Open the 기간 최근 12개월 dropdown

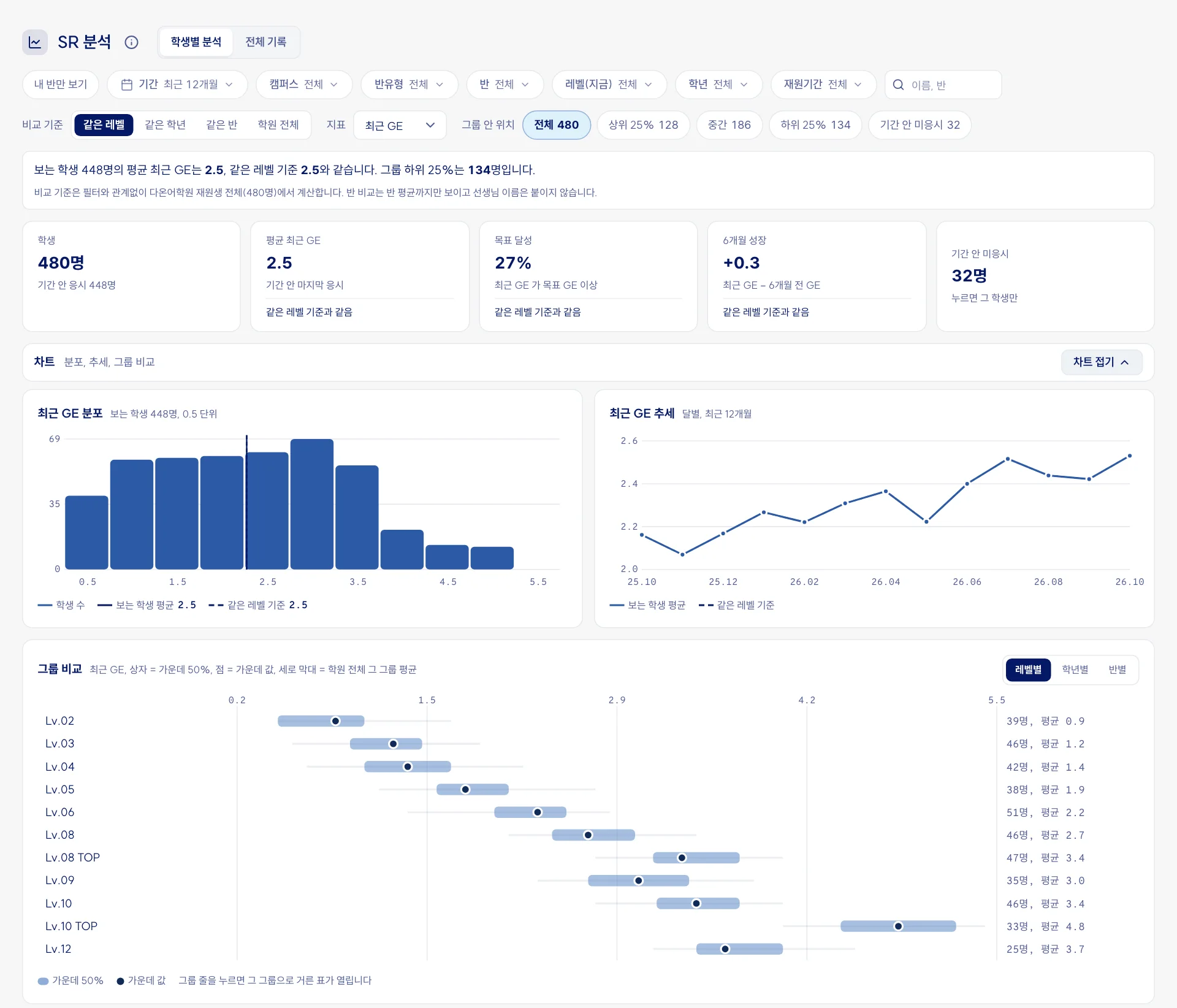177,85
